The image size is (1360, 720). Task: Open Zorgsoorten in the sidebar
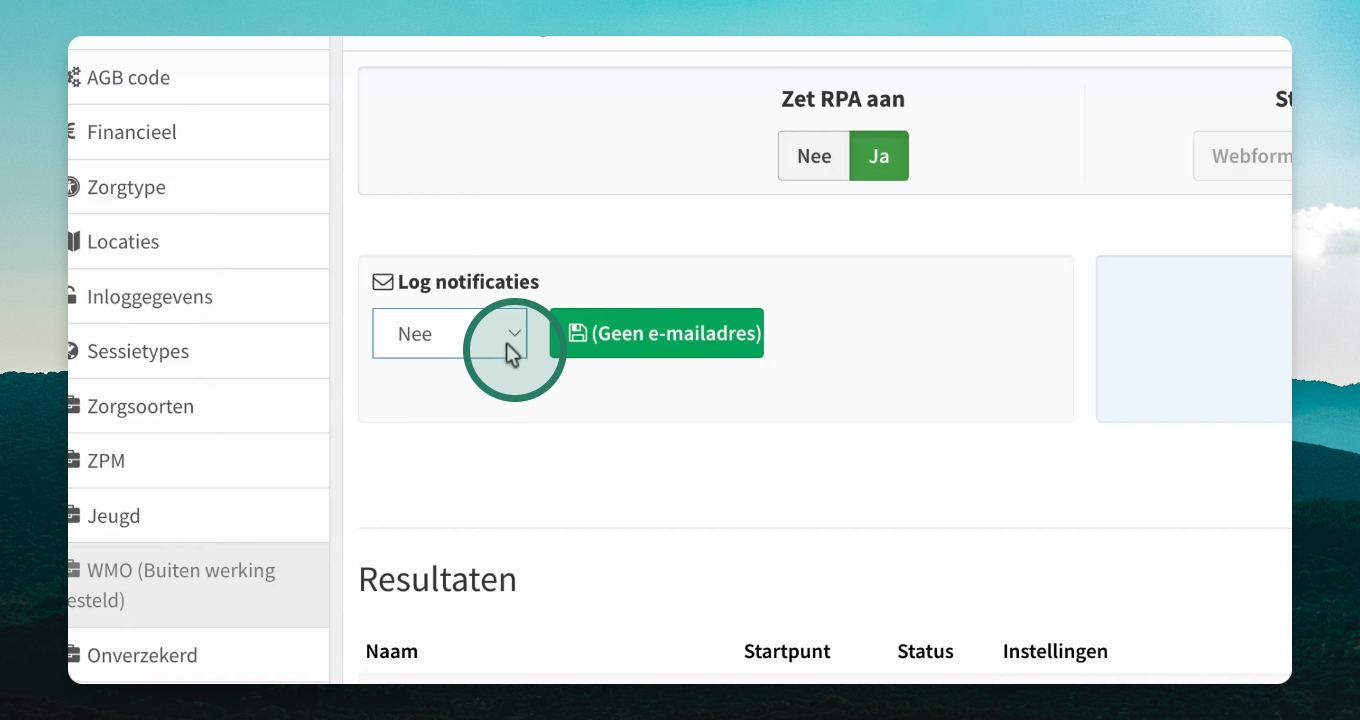tap(198, 406)
